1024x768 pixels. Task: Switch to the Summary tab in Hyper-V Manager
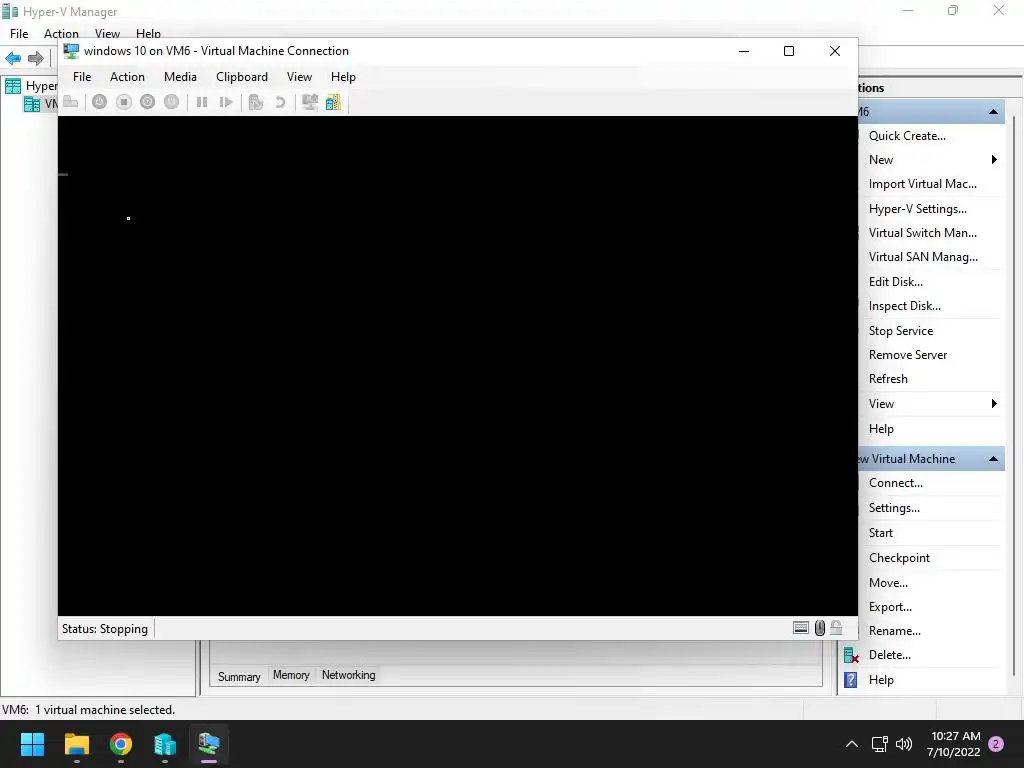click(x=239, y=677)
